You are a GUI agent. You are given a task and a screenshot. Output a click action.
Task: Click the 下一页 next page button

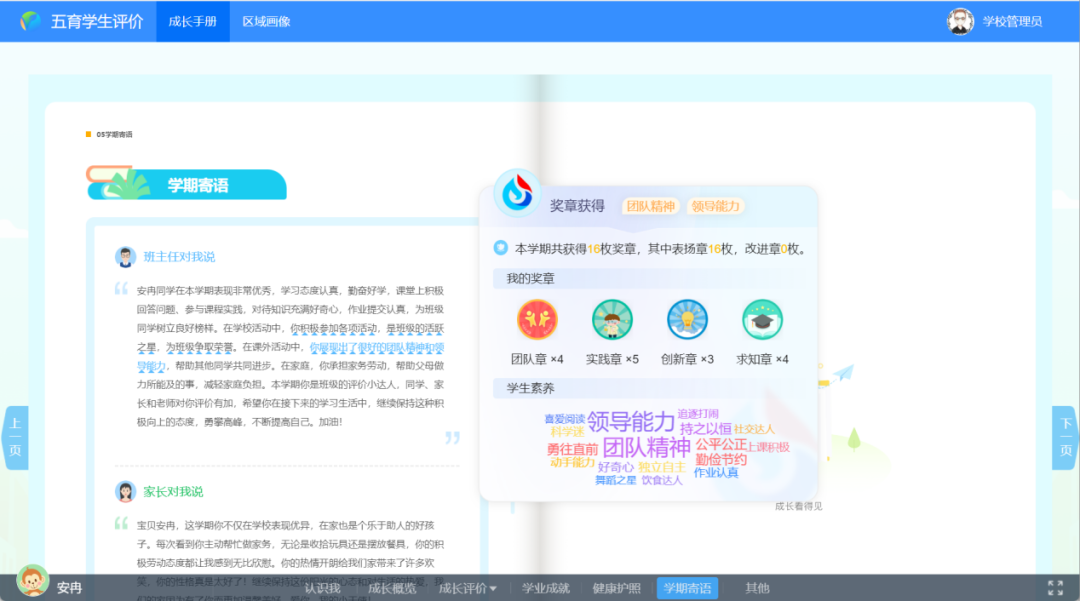pyautogui.click(x=1063, y=437)
